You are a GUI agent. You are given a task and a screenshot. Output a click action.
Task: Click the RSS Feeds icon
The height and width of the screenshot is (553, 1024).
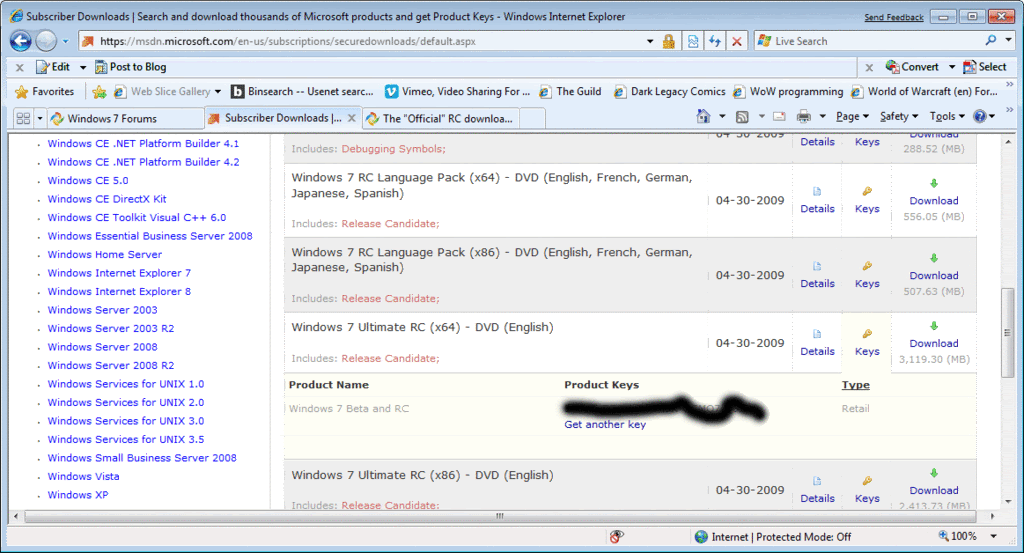(x=742, y=117)
